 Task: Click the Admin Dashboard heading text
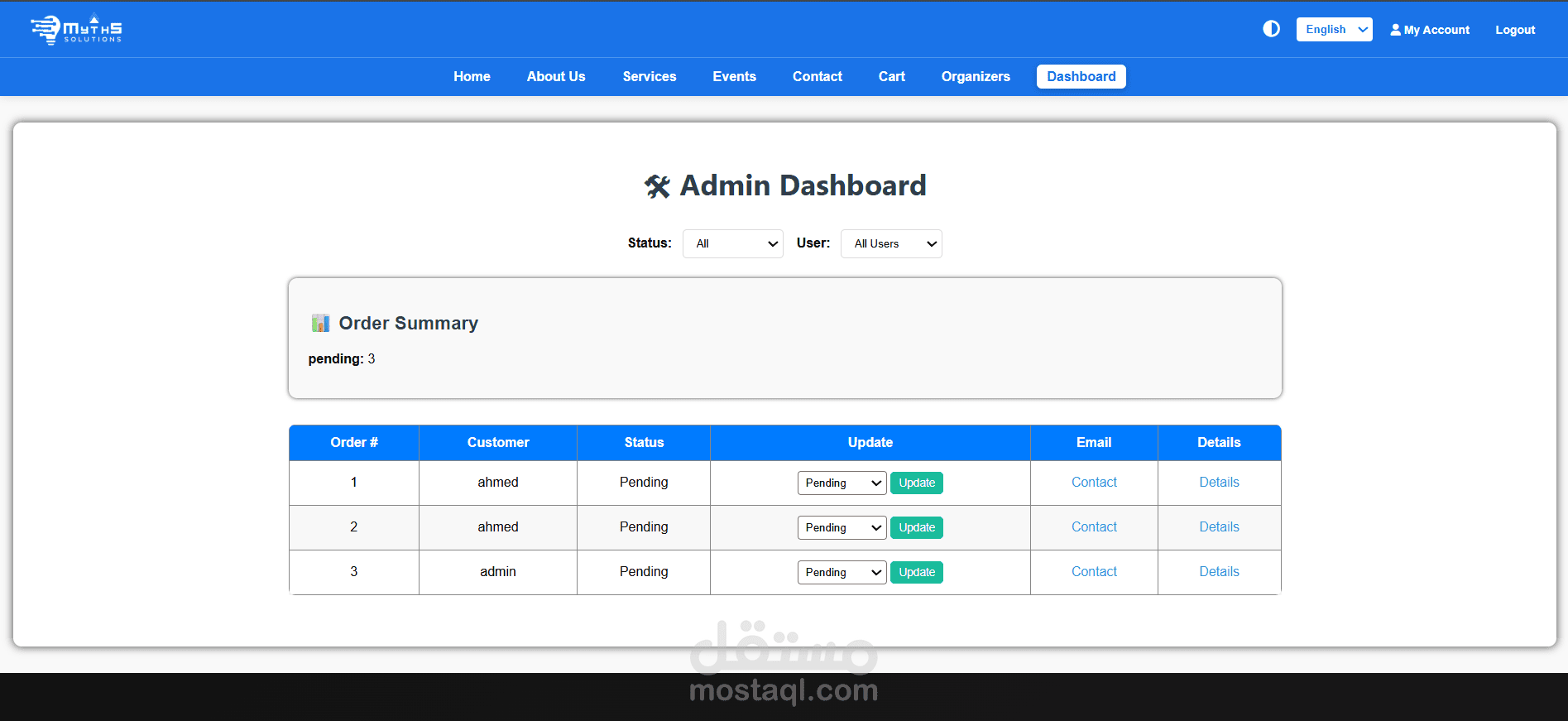pos(803,185)
